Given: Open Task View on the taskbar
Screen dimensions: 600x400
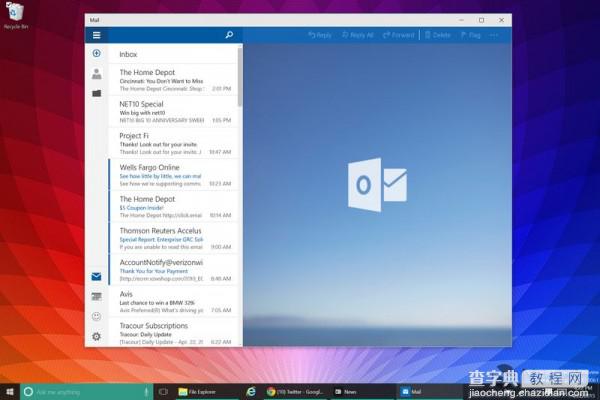Looking at the screenshot, I should pyautogui.click(x=163, y=392).
